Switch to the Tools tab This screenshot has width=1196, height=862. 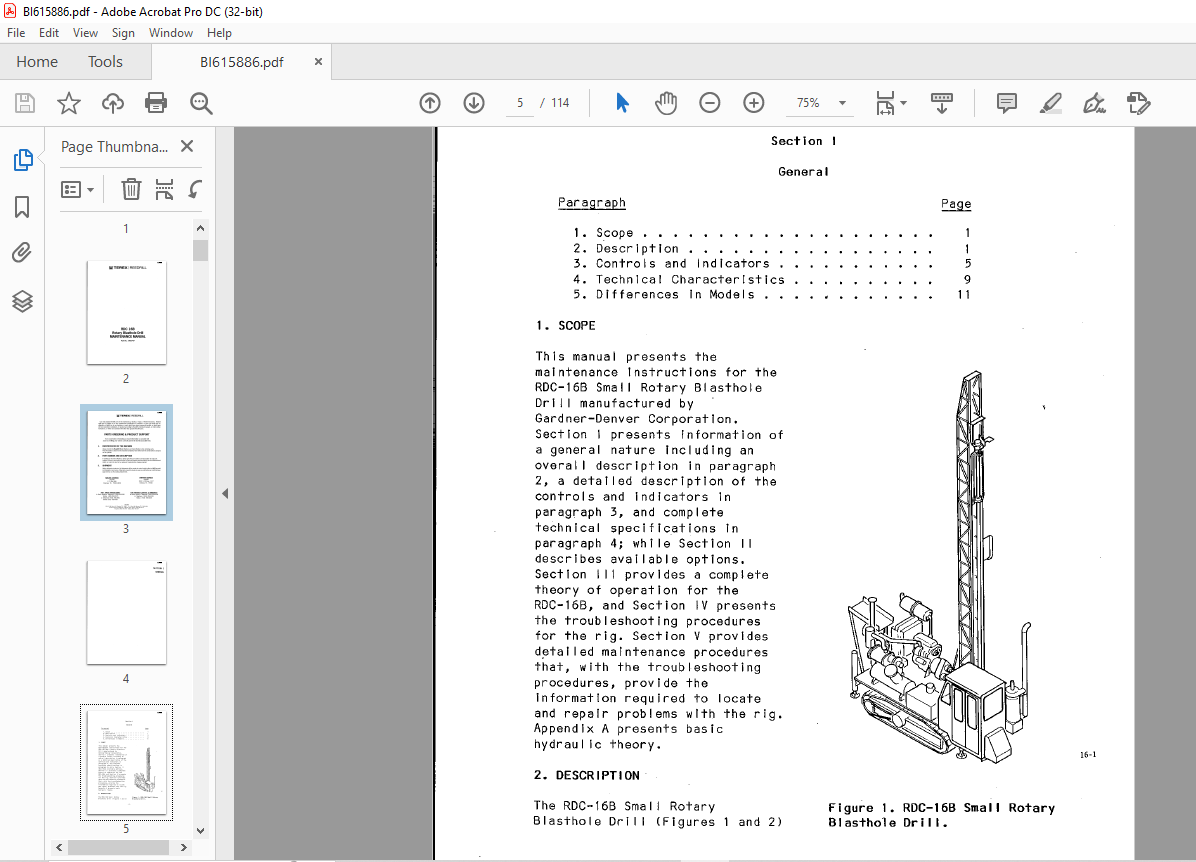click(x=105, y=62)
